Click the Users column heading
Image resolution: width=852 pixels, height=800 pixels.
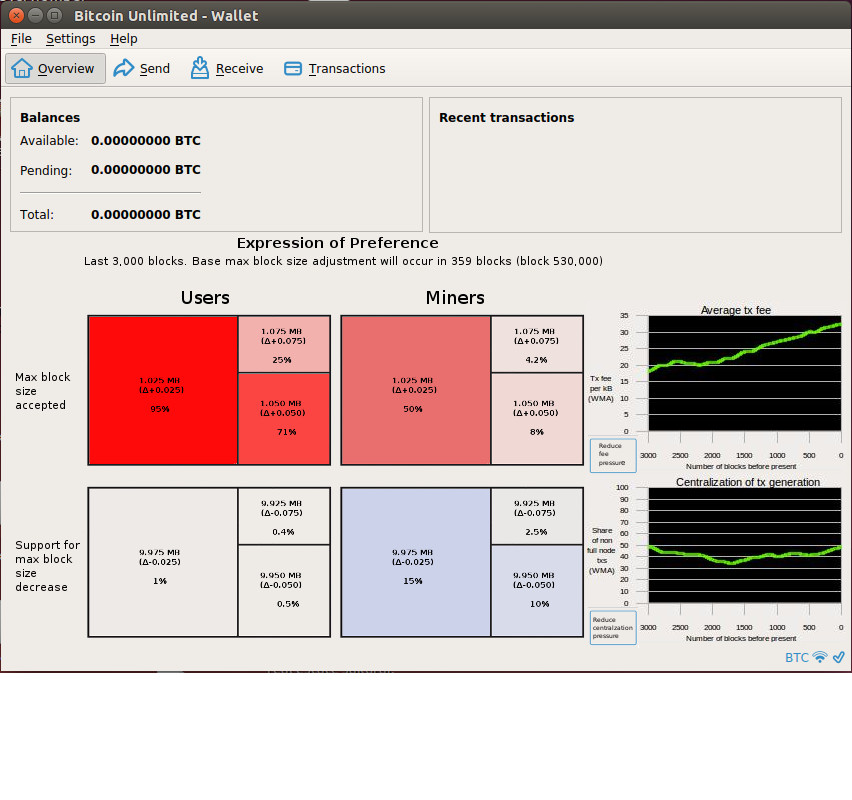205,298
